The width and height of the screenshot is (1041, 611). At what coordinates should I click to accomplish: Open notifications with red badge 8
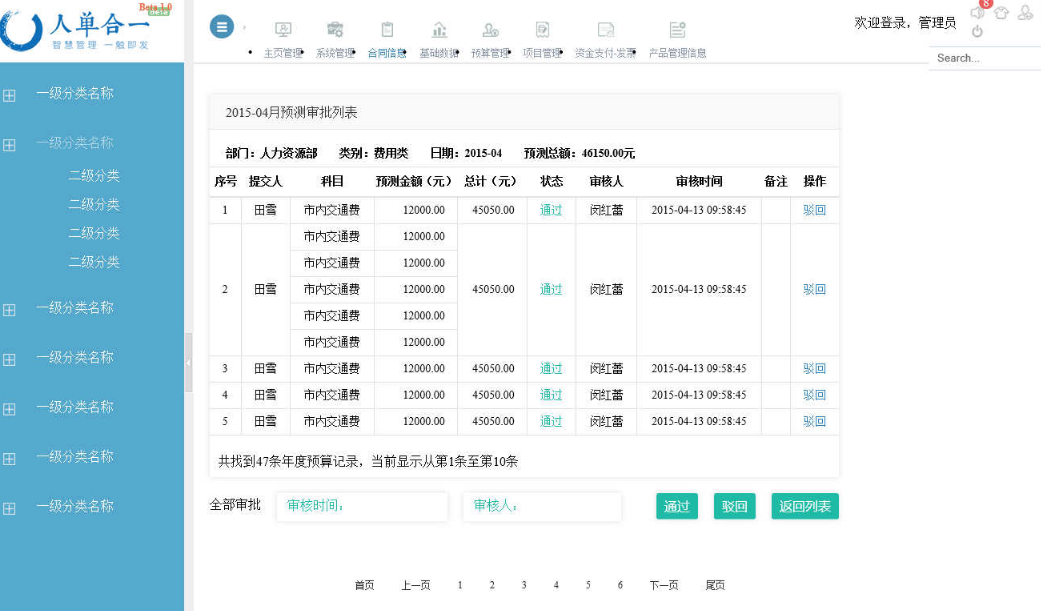978,13
